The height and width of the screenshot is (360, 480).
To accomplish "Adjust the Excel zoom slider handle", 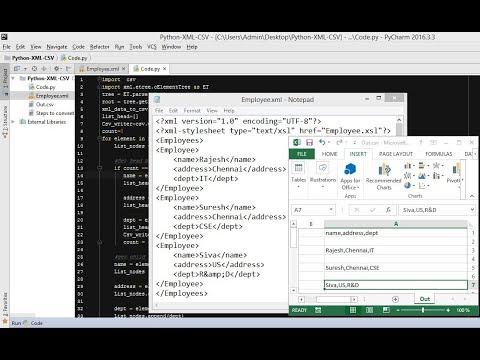I will pyautogui.click(x=423, y=310).
